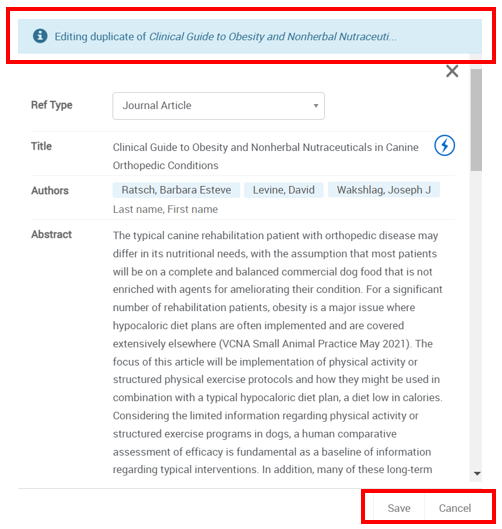502x529 pixels.
Task: Close the edit dialog with the X
Action: [x=452, y=71]
